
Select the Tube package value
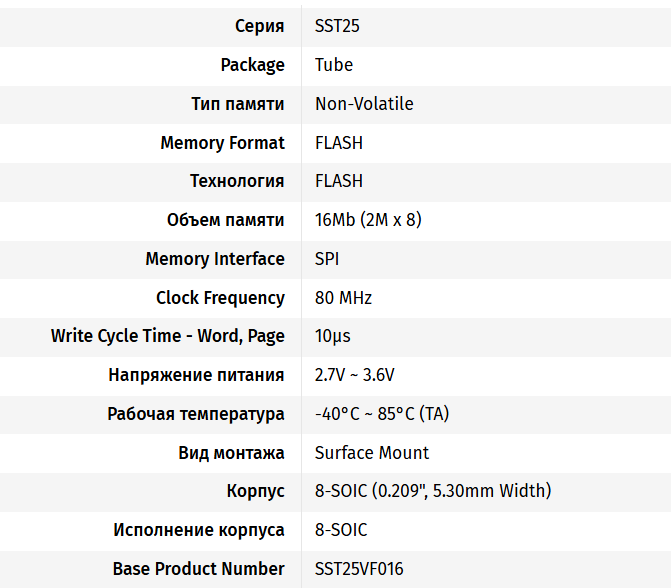(x=334, y=65)
